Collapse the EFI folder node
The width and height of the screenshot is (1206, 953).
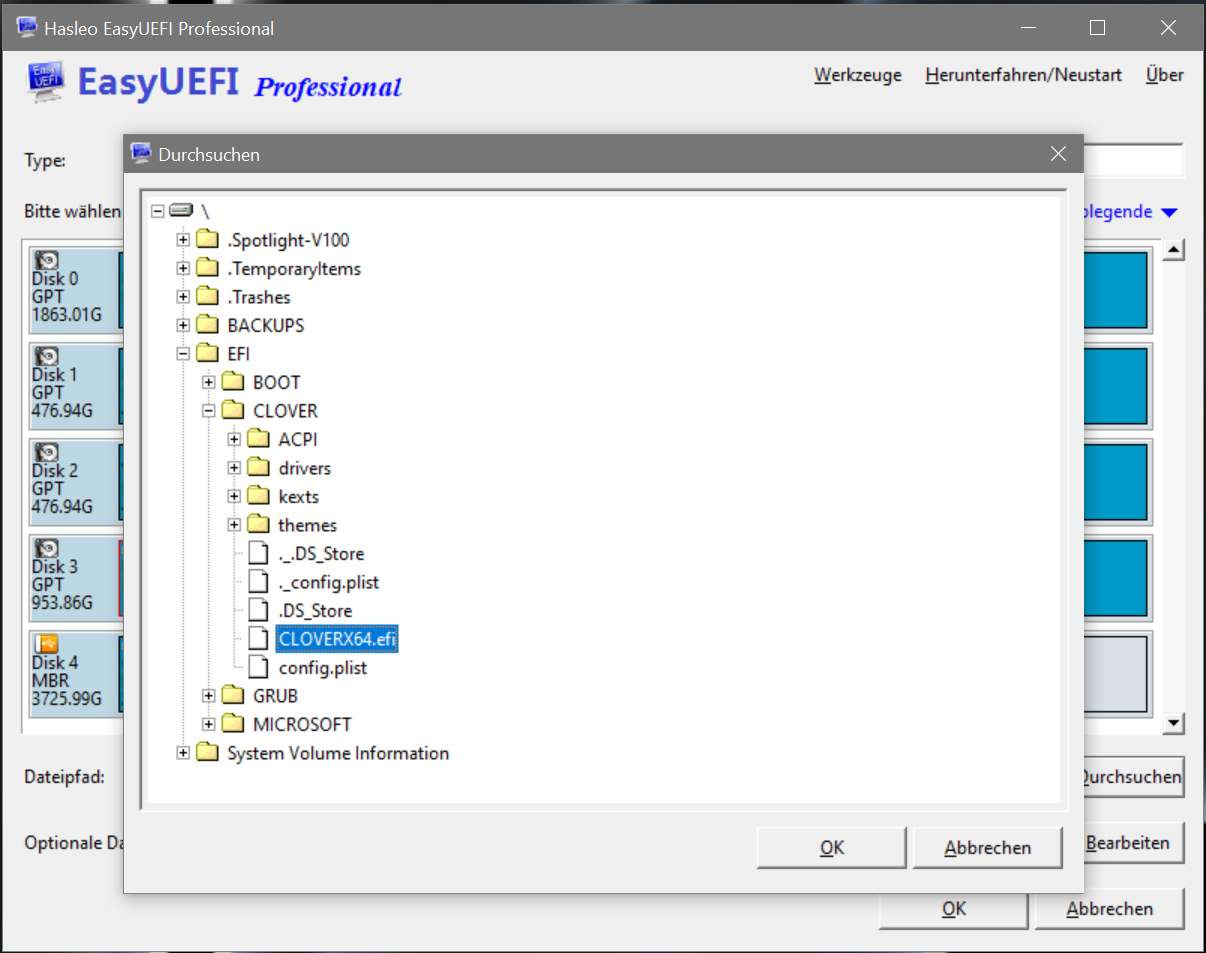click(x=183, y=354)
